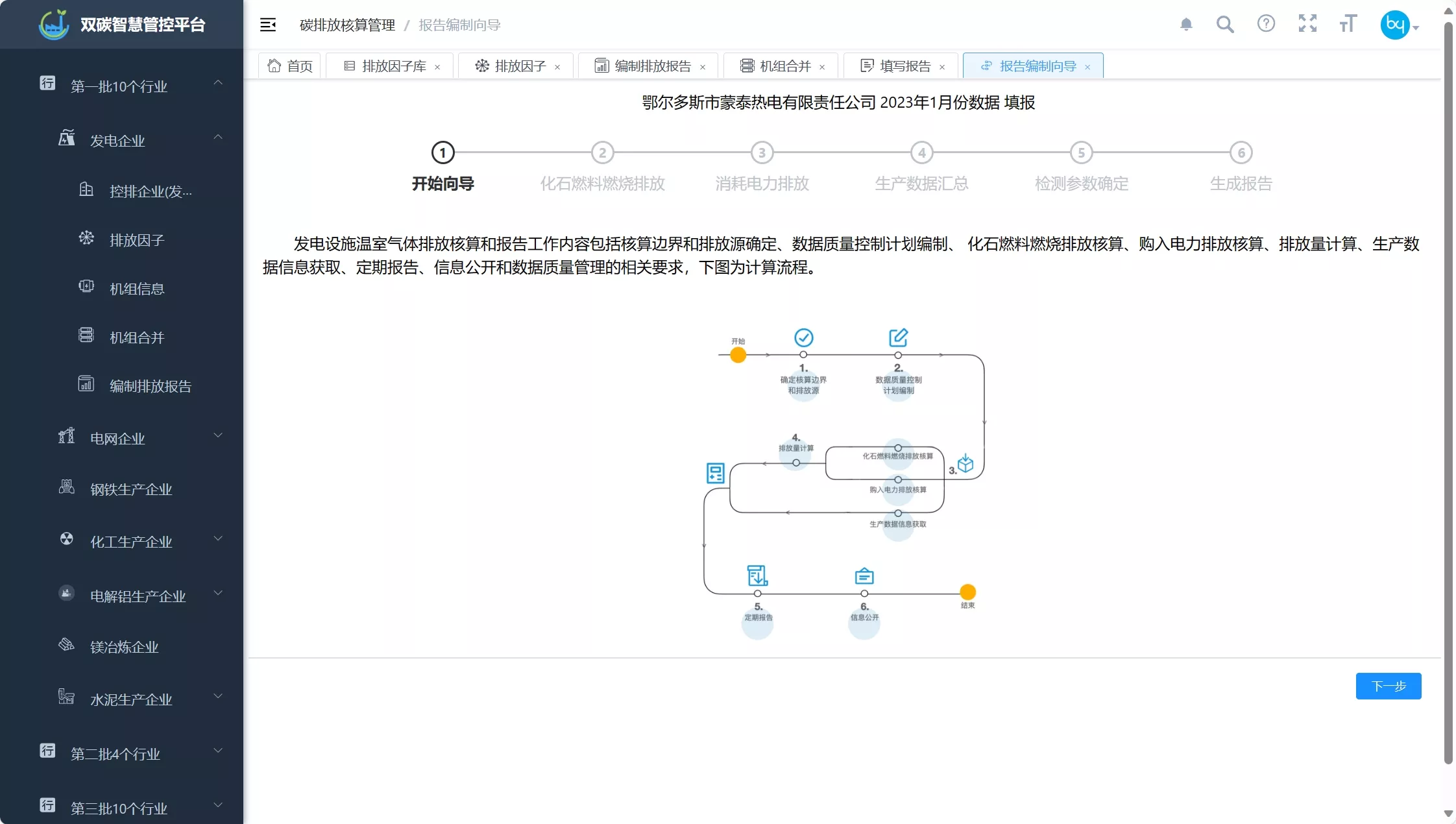Click the platform logo icon

[55, 25]
